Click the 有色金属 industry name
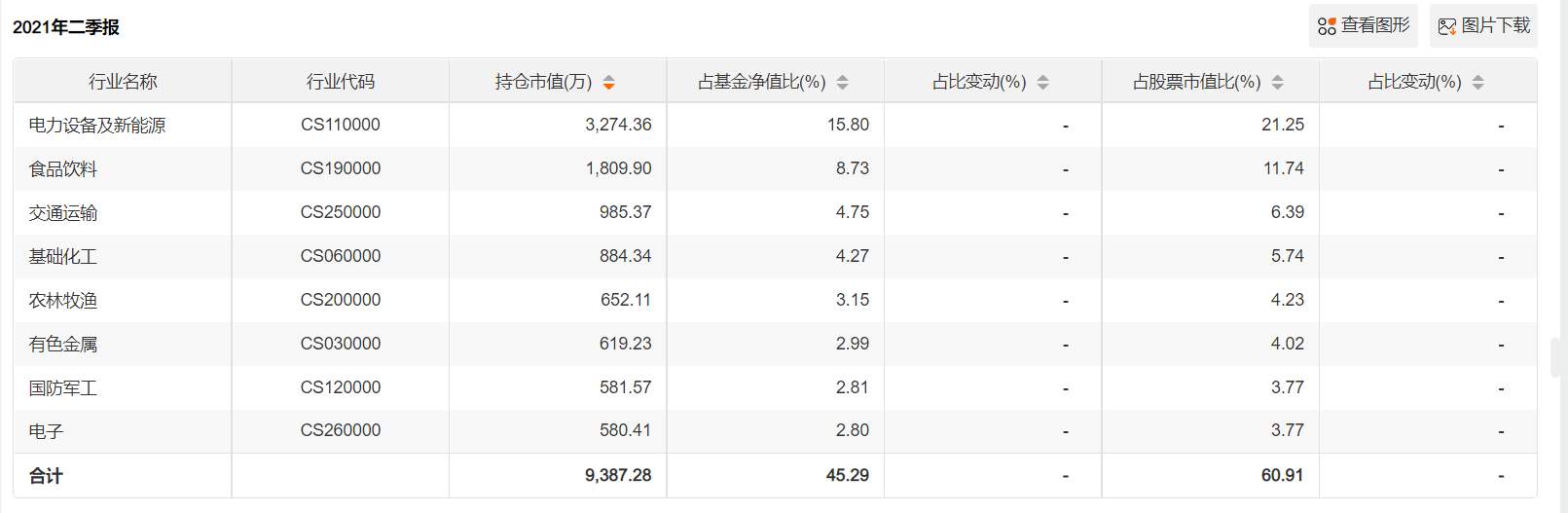The width and height of the screenshot is (1568, 513). tap(63, 345)
